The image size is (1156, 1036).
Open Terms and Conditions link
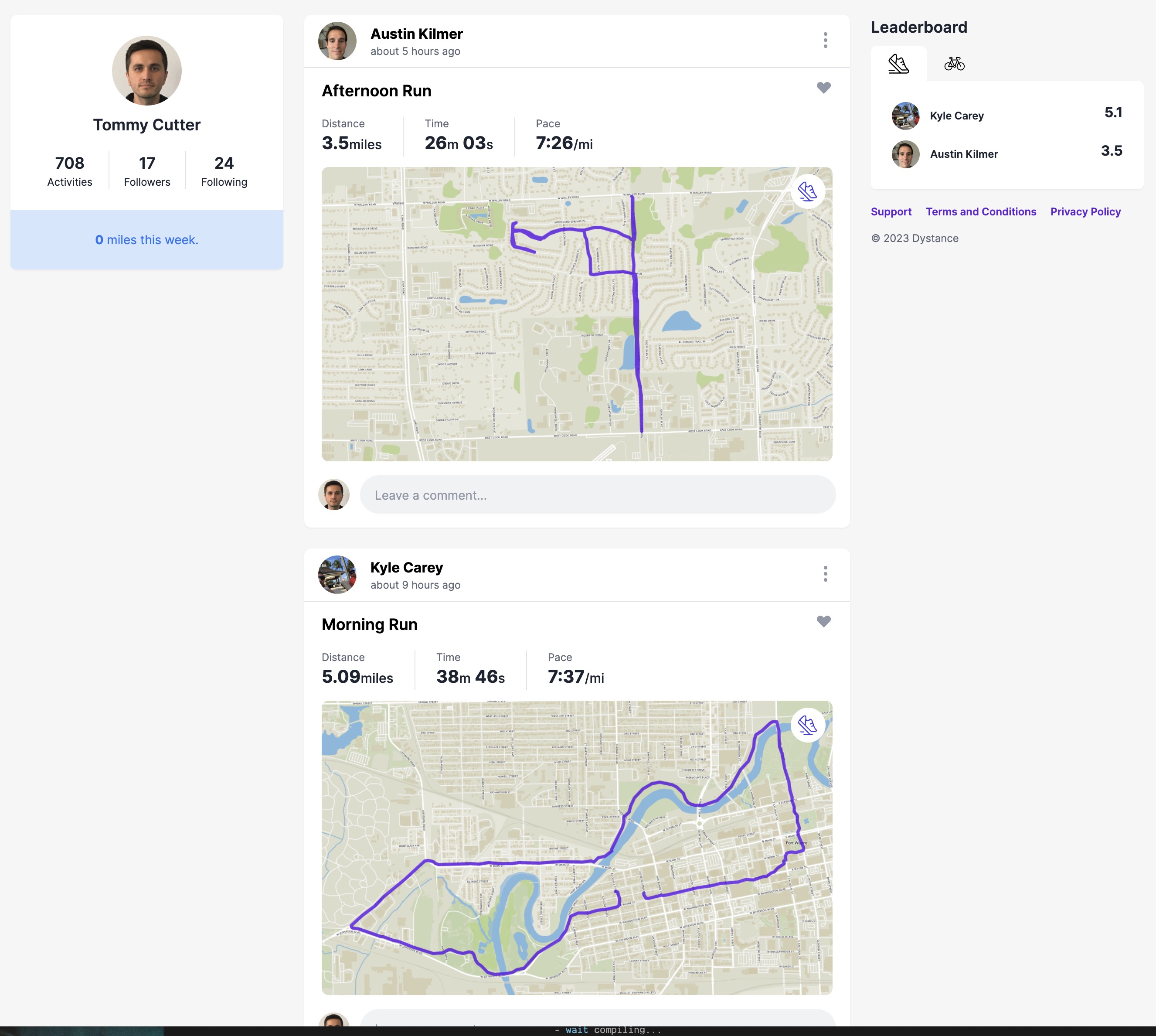(980, 212)
